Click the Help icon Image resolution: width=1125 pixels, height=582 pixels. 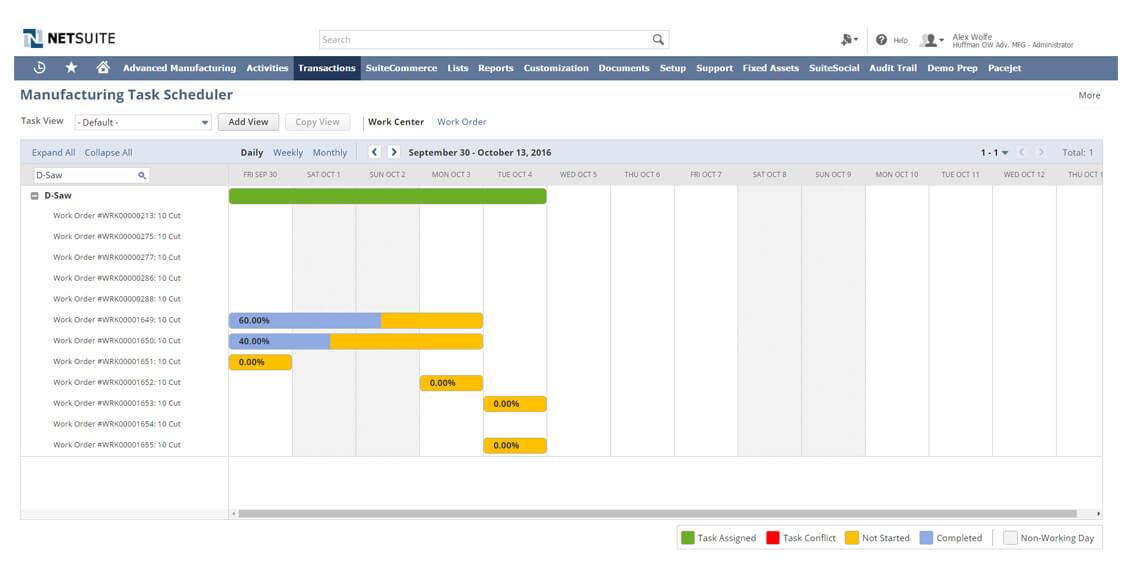point(880,39)
